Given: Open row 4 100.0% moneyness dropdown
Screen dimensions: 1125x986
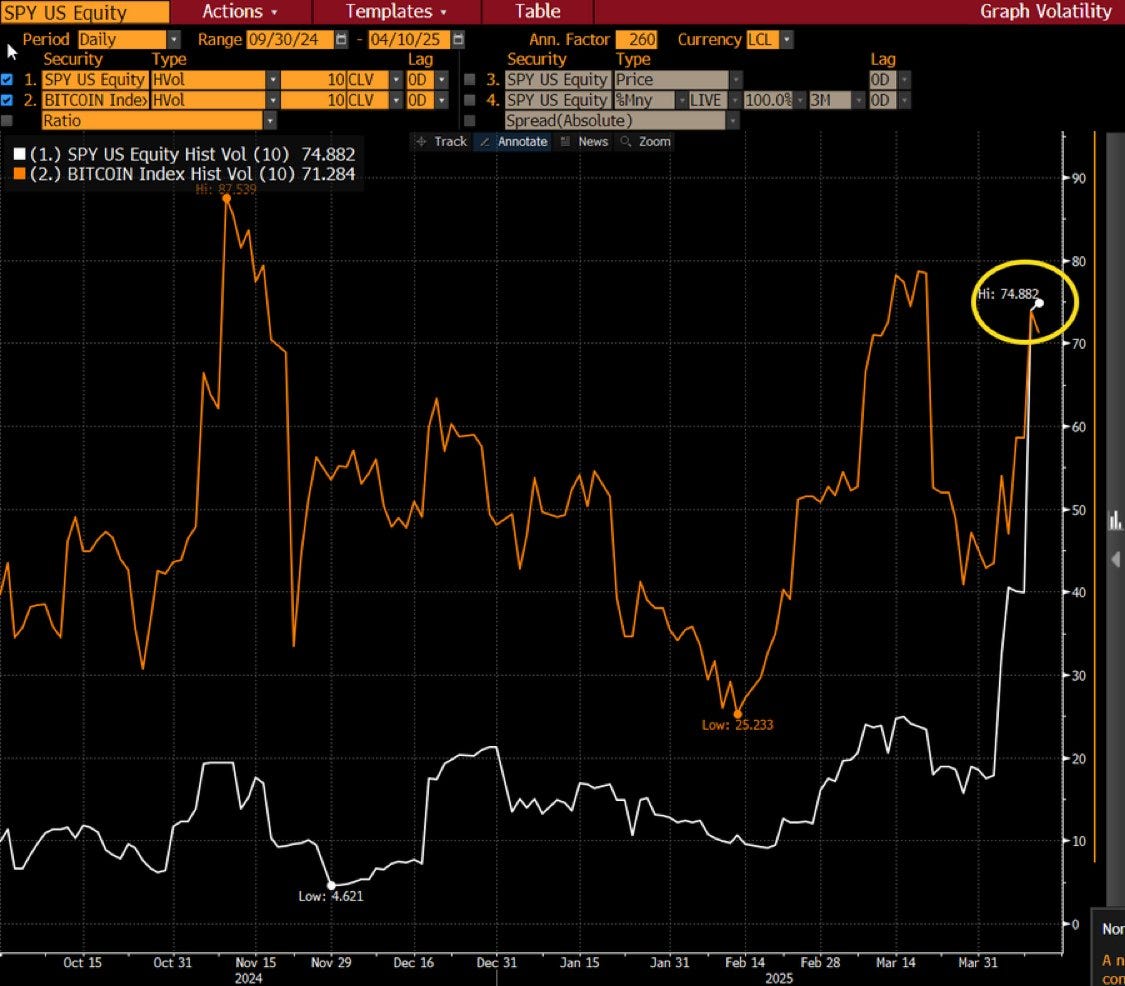Looking at the screenshot, I should coord(800,100).
